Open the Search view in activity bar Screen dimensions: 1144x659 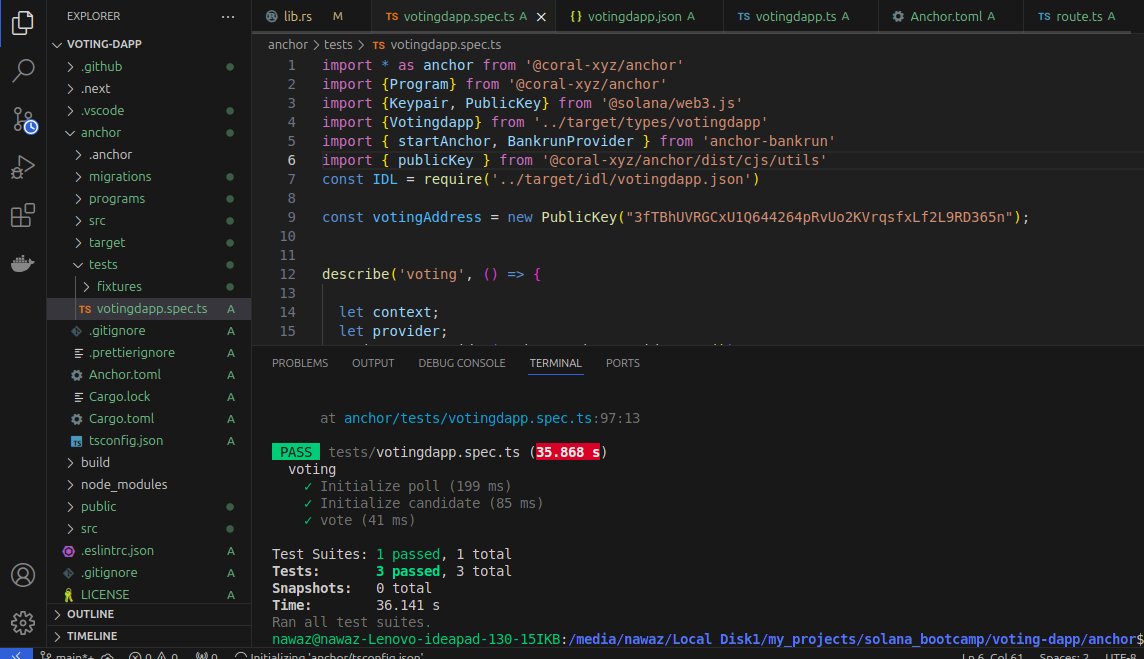tap(23, 71)
